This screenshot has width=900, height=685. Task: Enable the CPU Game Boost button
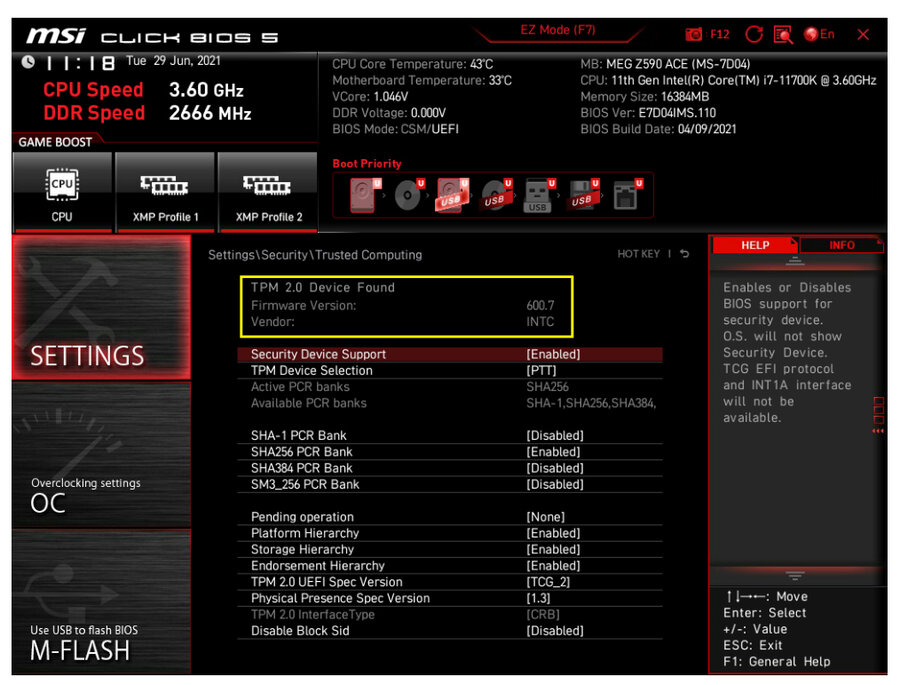pyautogui.click(x=62, y=192)
